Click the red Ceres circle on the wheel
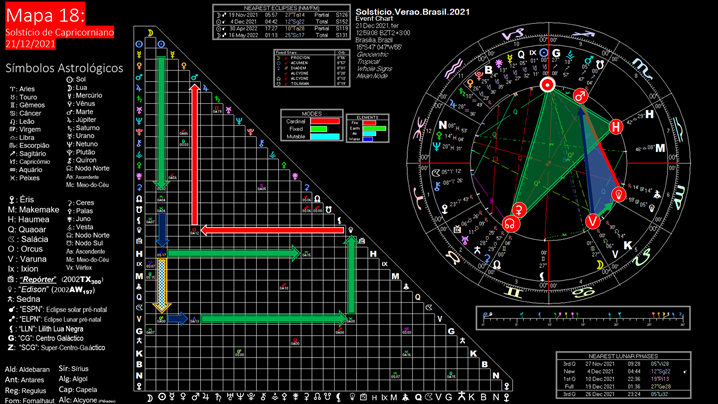Viewport: 718px width, 404px height. (519, 210)
